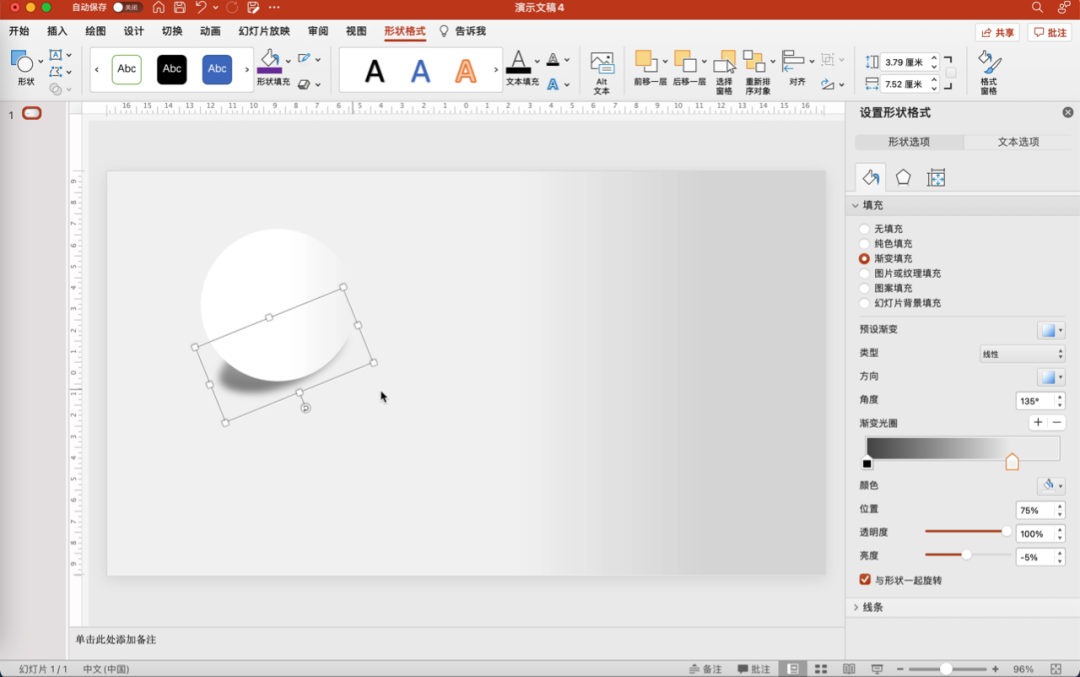
Task: Click the Alt Text icon in the ribbon
Action: (601, 70)
